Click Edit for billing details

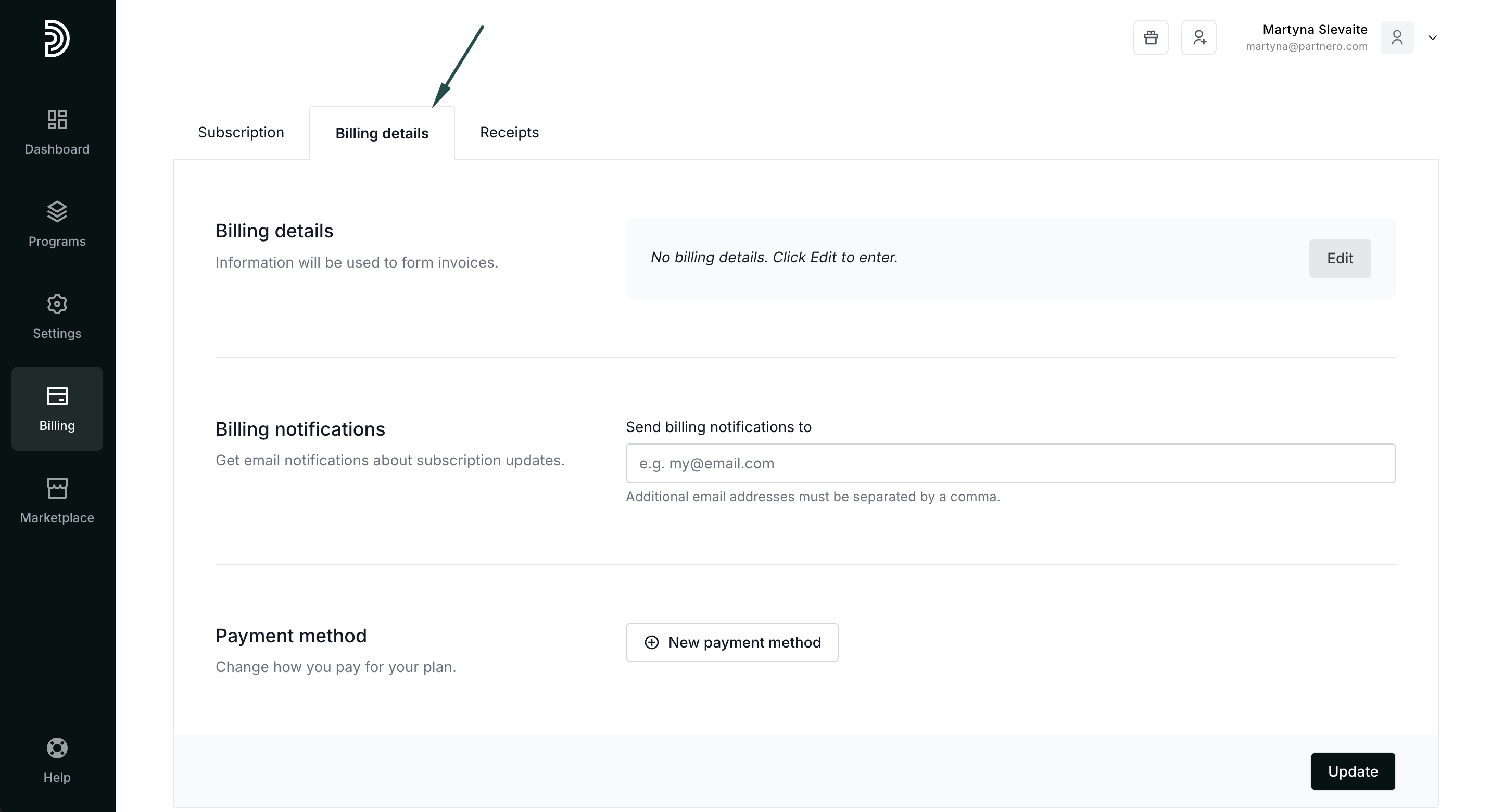1340,258
